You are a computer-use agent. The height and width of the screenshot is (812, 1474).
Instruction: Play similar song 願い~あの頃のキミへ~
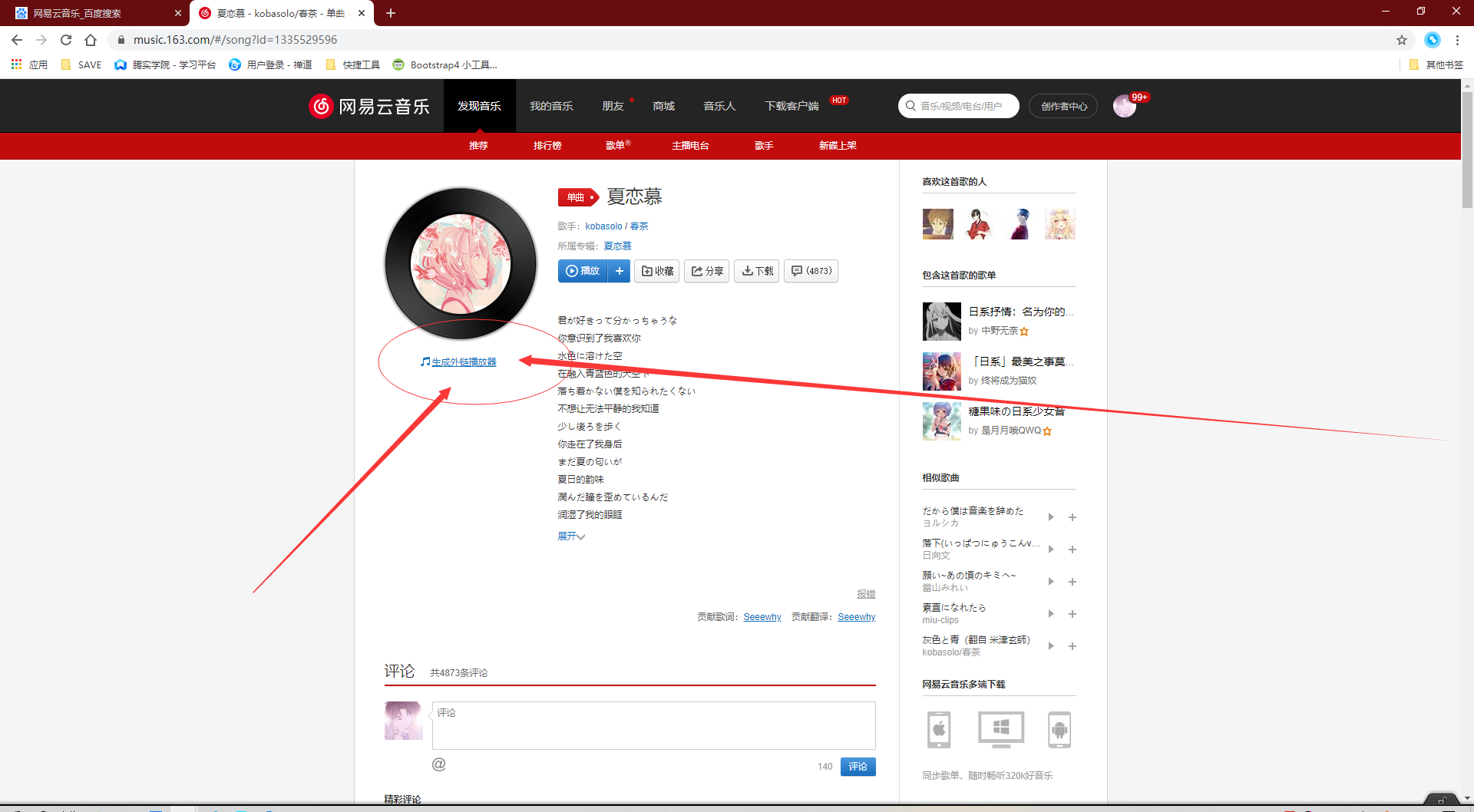pyautogui.click(x=1051, y=582)
